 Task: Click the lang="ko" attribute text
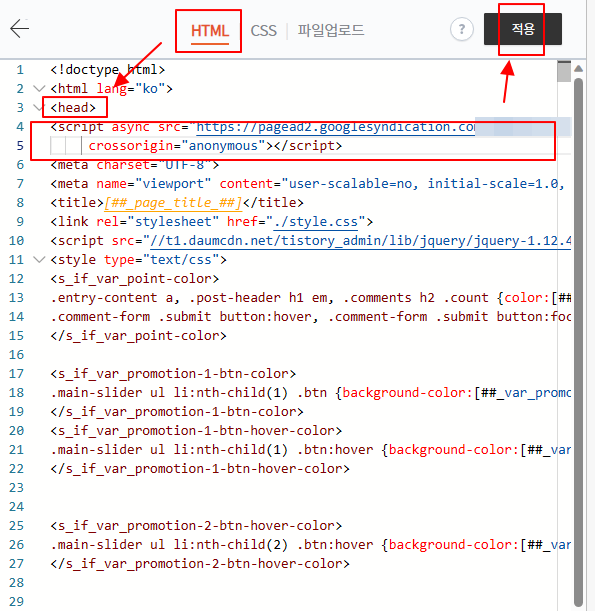[131, 88]
